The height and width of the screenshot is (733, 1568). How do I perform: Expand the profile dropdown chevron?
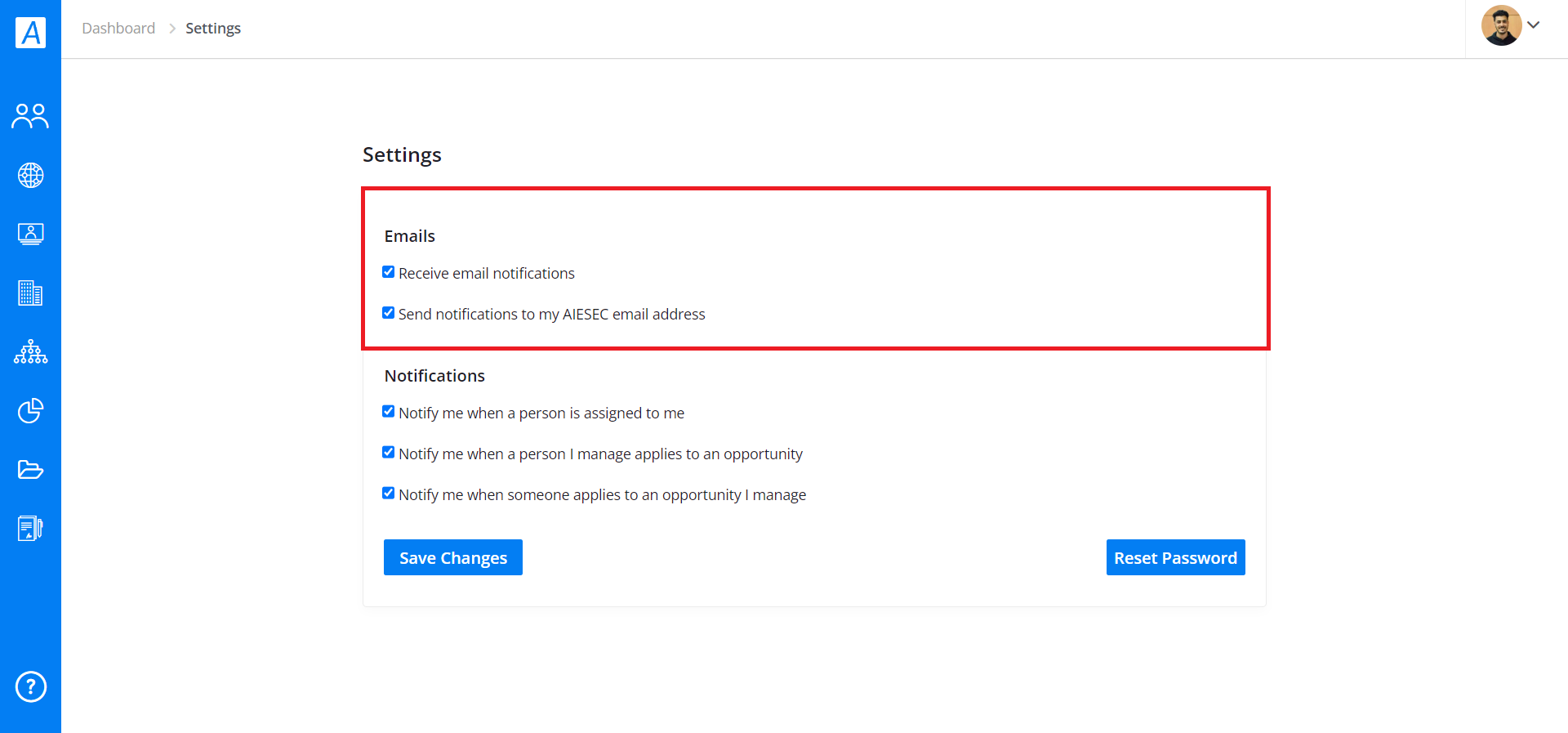(x=1534, y=25)
